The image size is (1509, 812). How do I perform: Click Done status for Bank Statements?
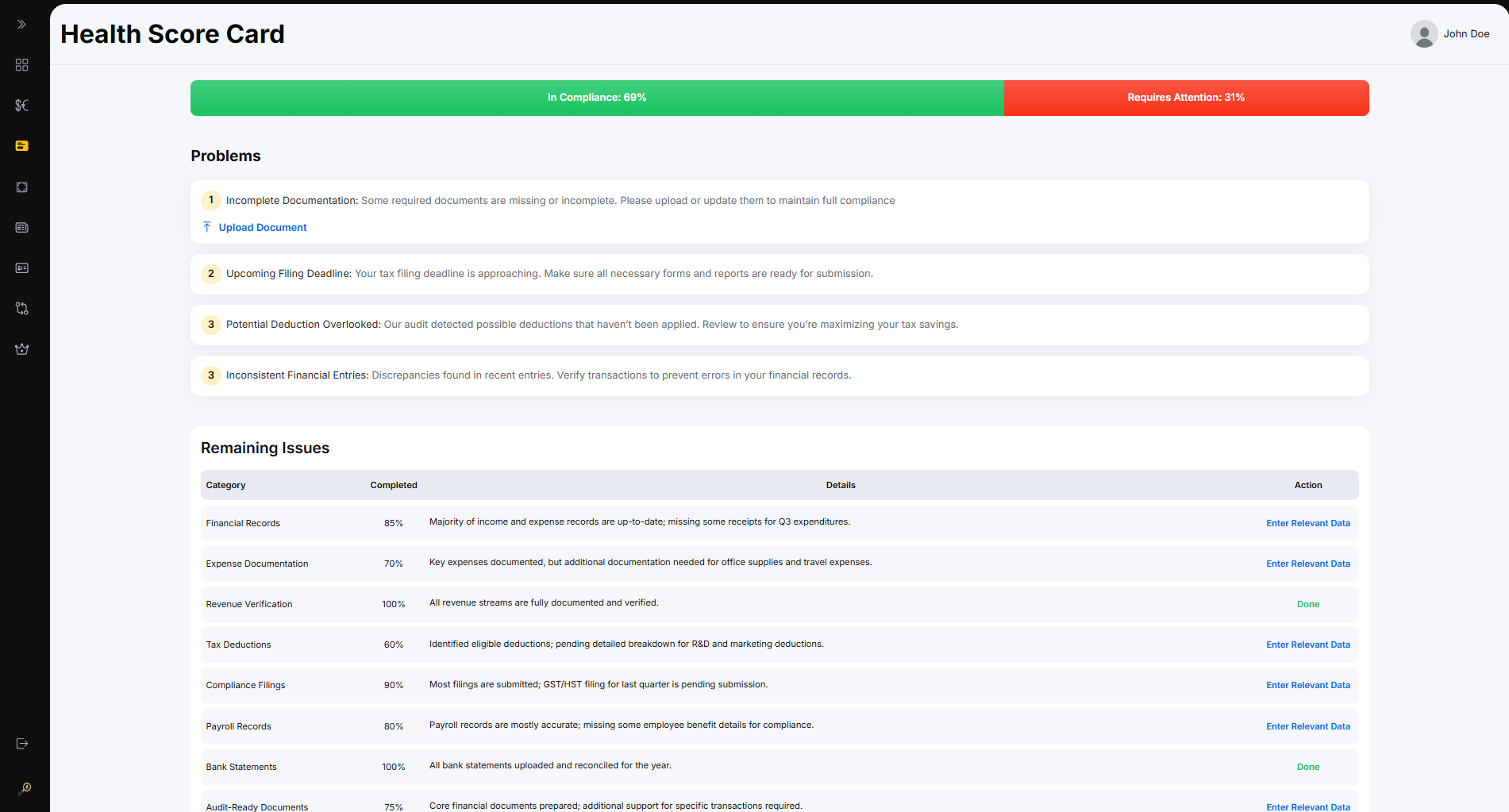pos(1308,767)
